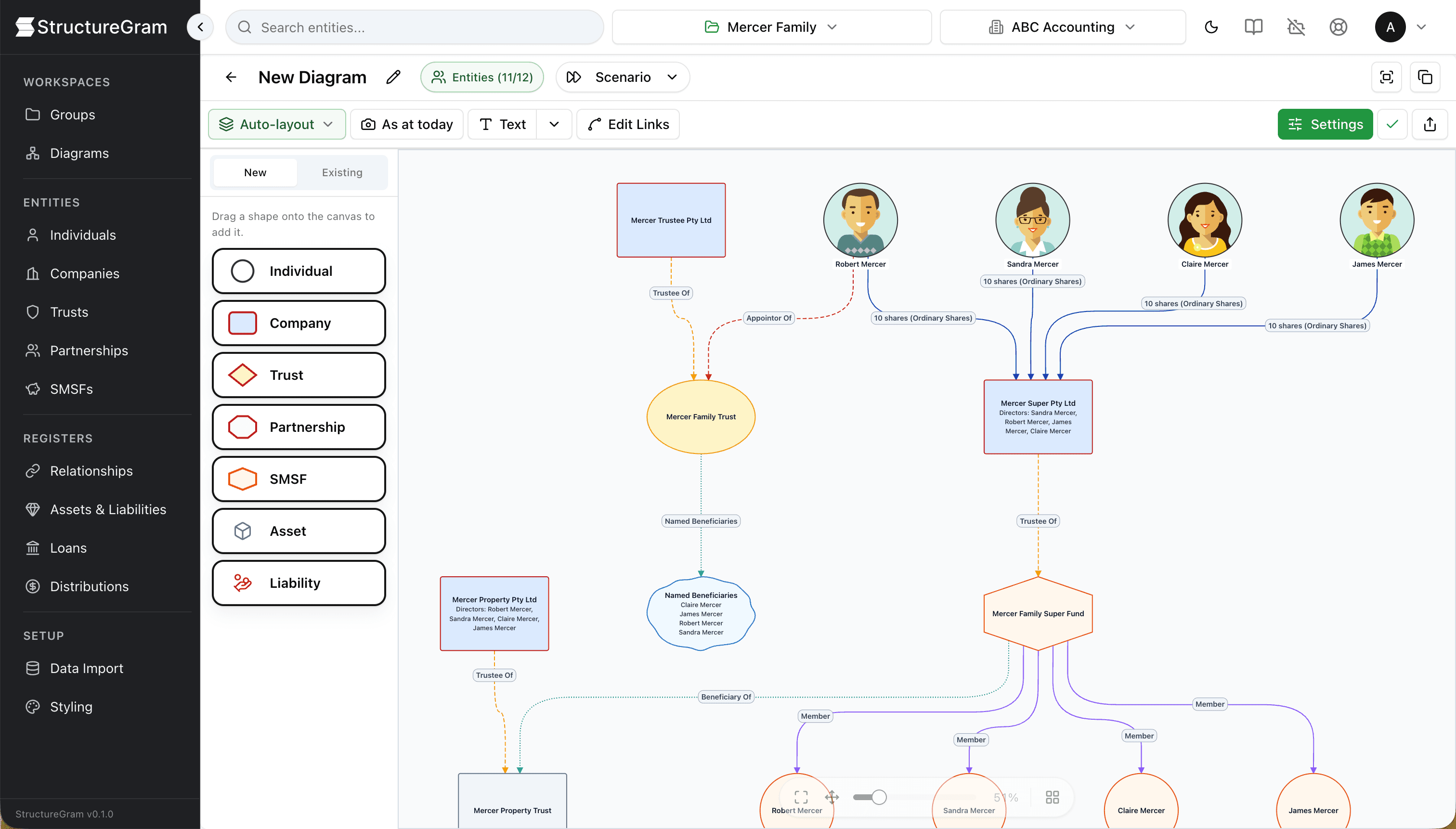The height and width of the screenshot is (829, 1456).
Task: Open the help lifebuoy icon
Action: click(x=1338, y=27)
